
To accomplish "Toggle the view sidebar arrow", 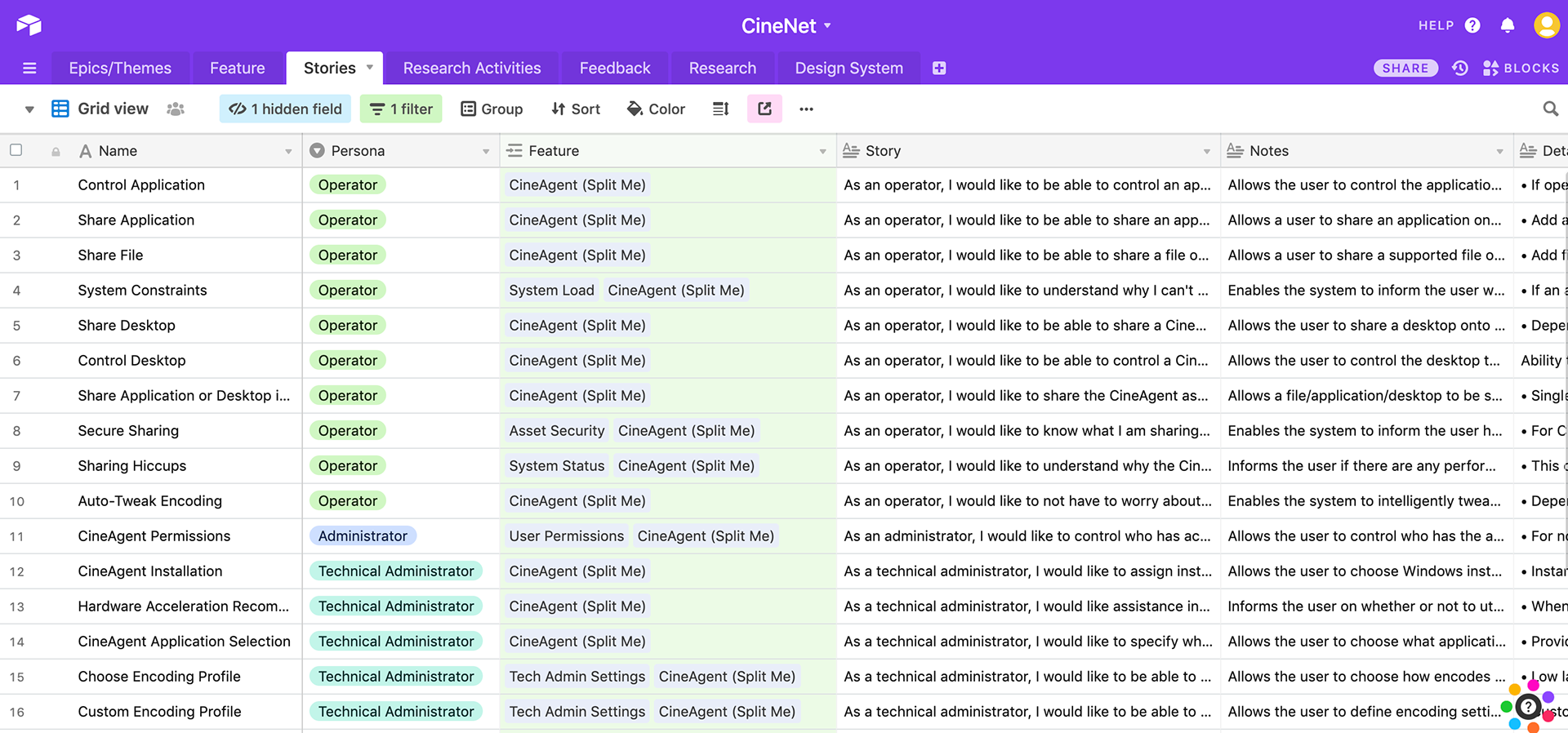I will 29,109.
